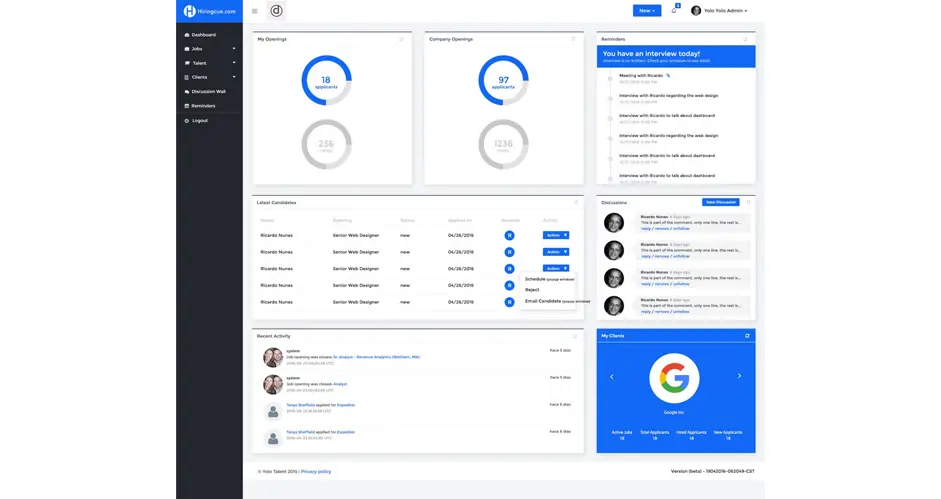The height and width of the screenshot is (499, 941).
Task: Show next client with right arrow
Action: tap(739, 376)
